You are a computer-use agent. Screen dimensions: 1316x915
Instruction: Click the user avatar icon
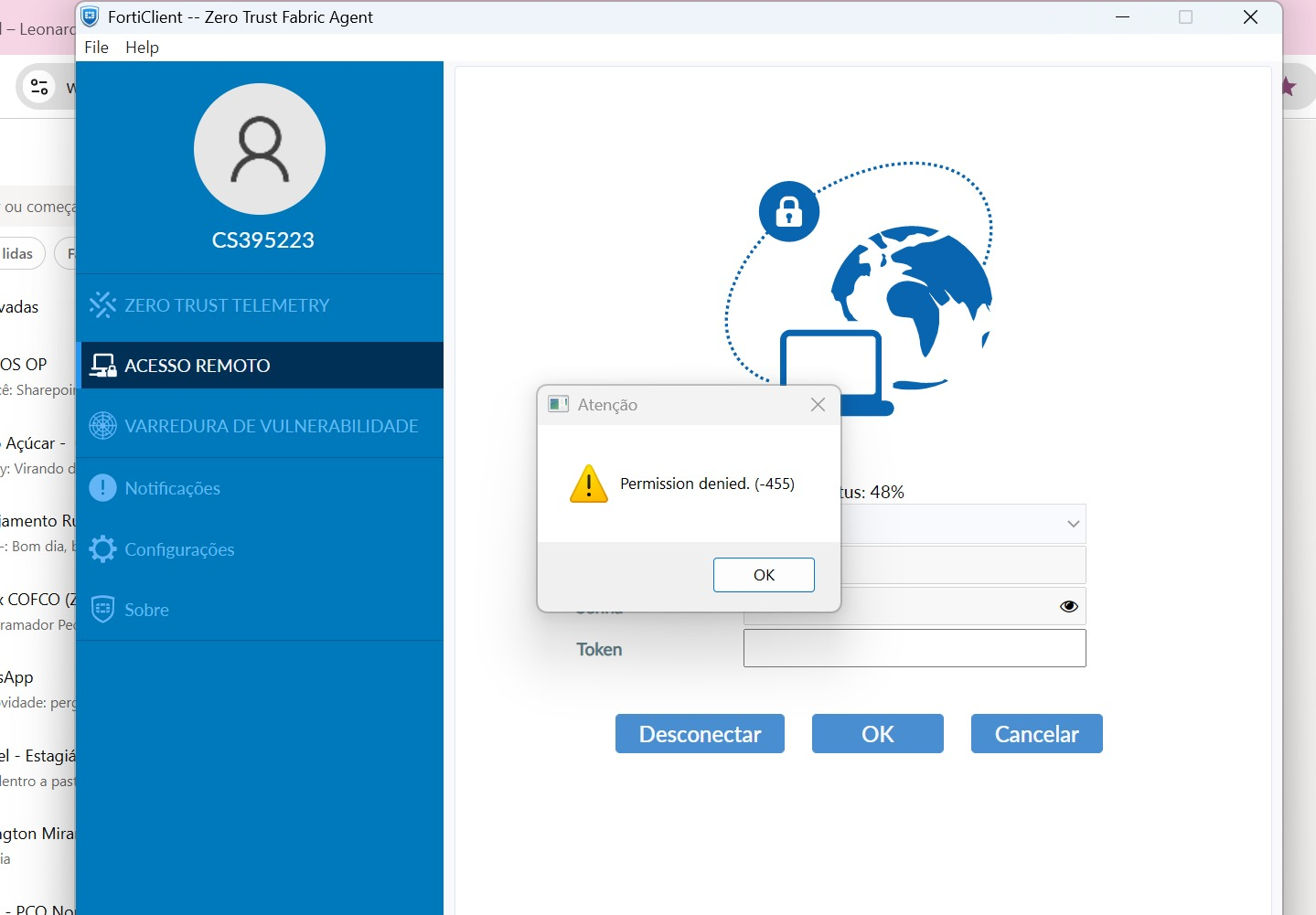click(260, 149)
